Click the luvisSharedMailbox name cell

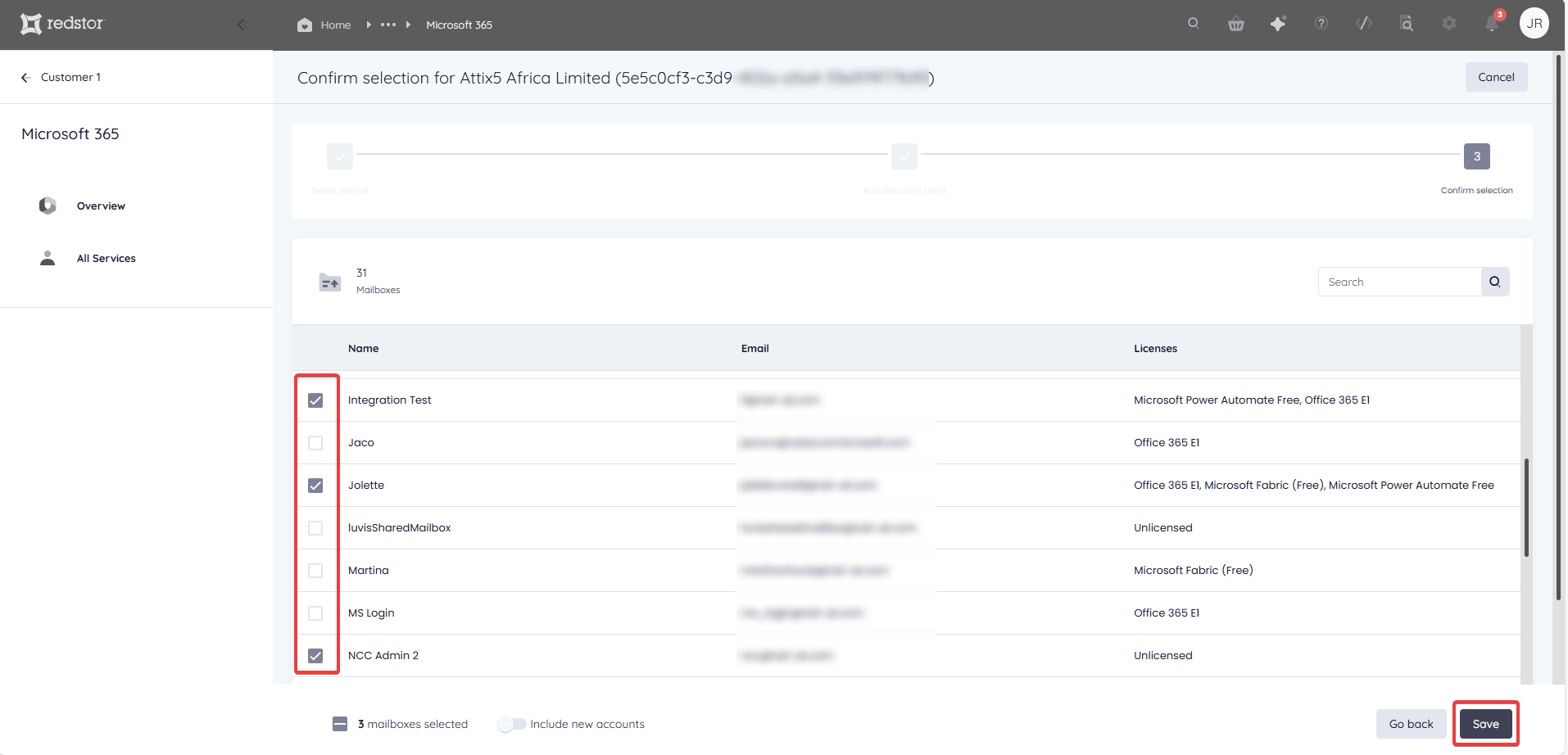pos(399,528)
